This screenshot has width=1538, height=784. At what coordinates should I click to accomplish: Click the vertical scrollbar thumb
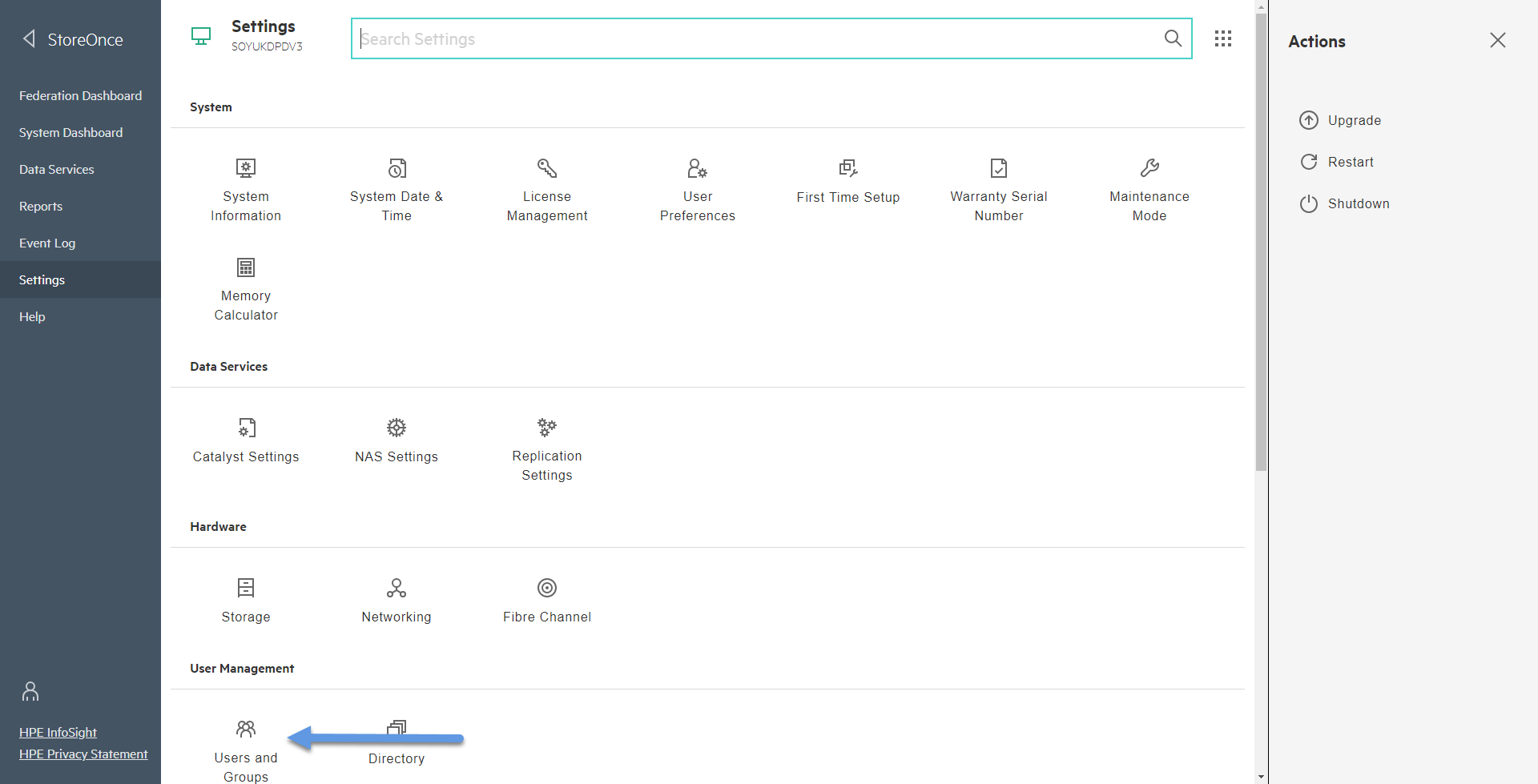coord(1262,242)
